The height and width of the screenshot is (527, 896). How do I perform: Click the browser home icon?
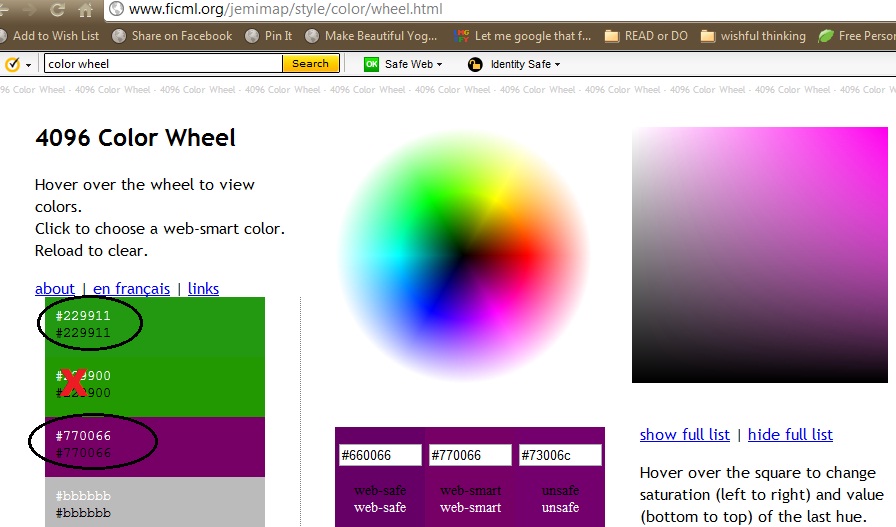[x=86, y=10]
